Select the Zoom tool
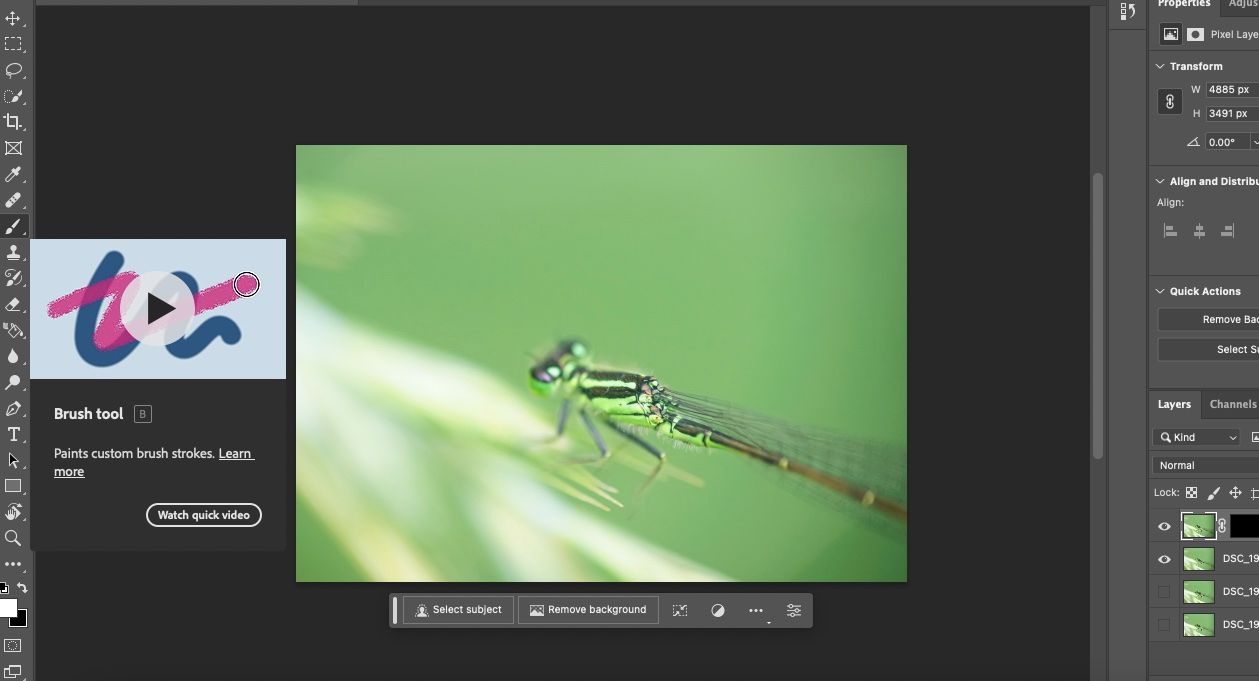The height and width of the screenshot is (681, 1259). pos(13,538)
